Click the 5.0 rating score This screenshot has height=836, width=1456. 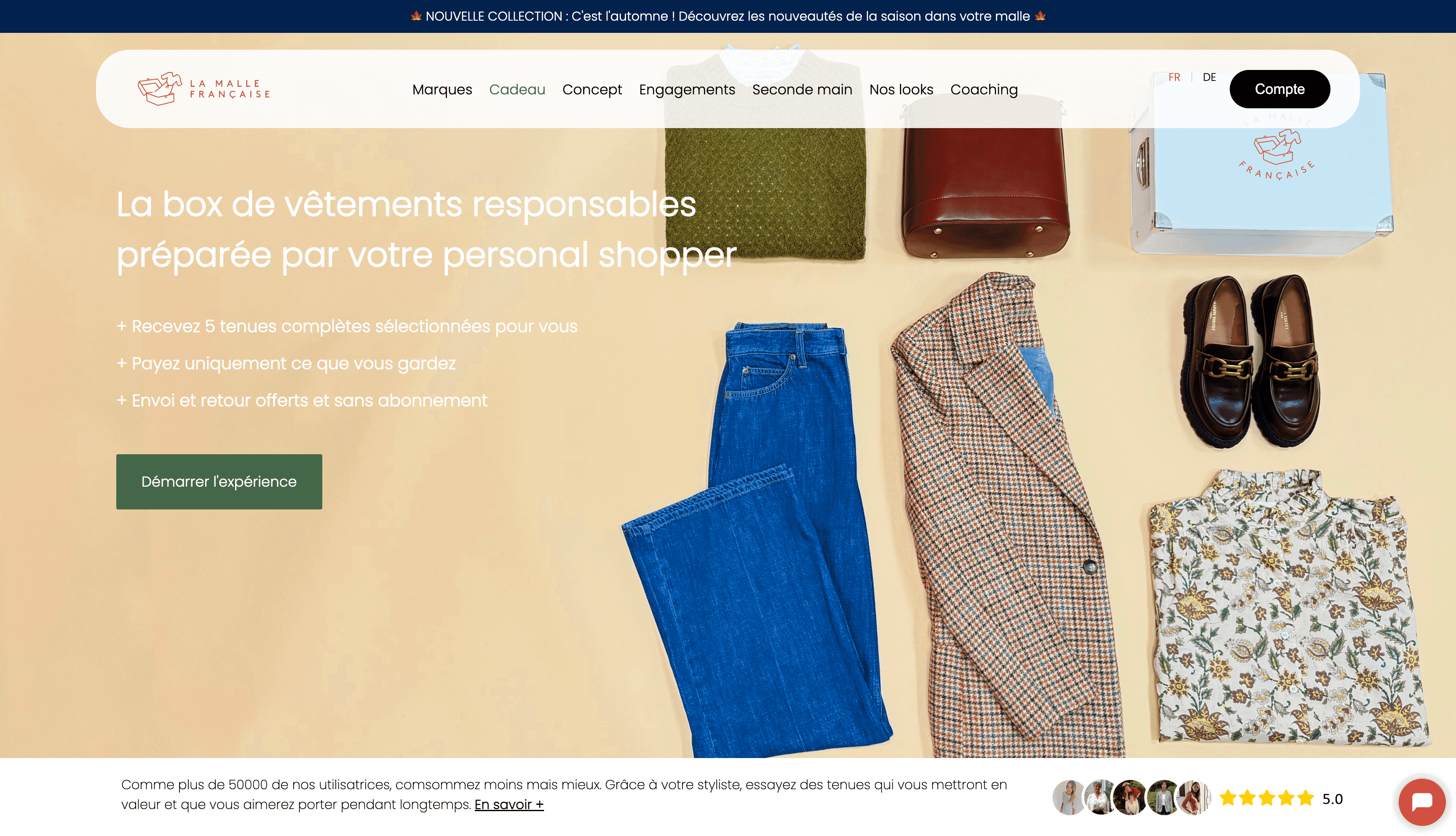[1332, 798]
